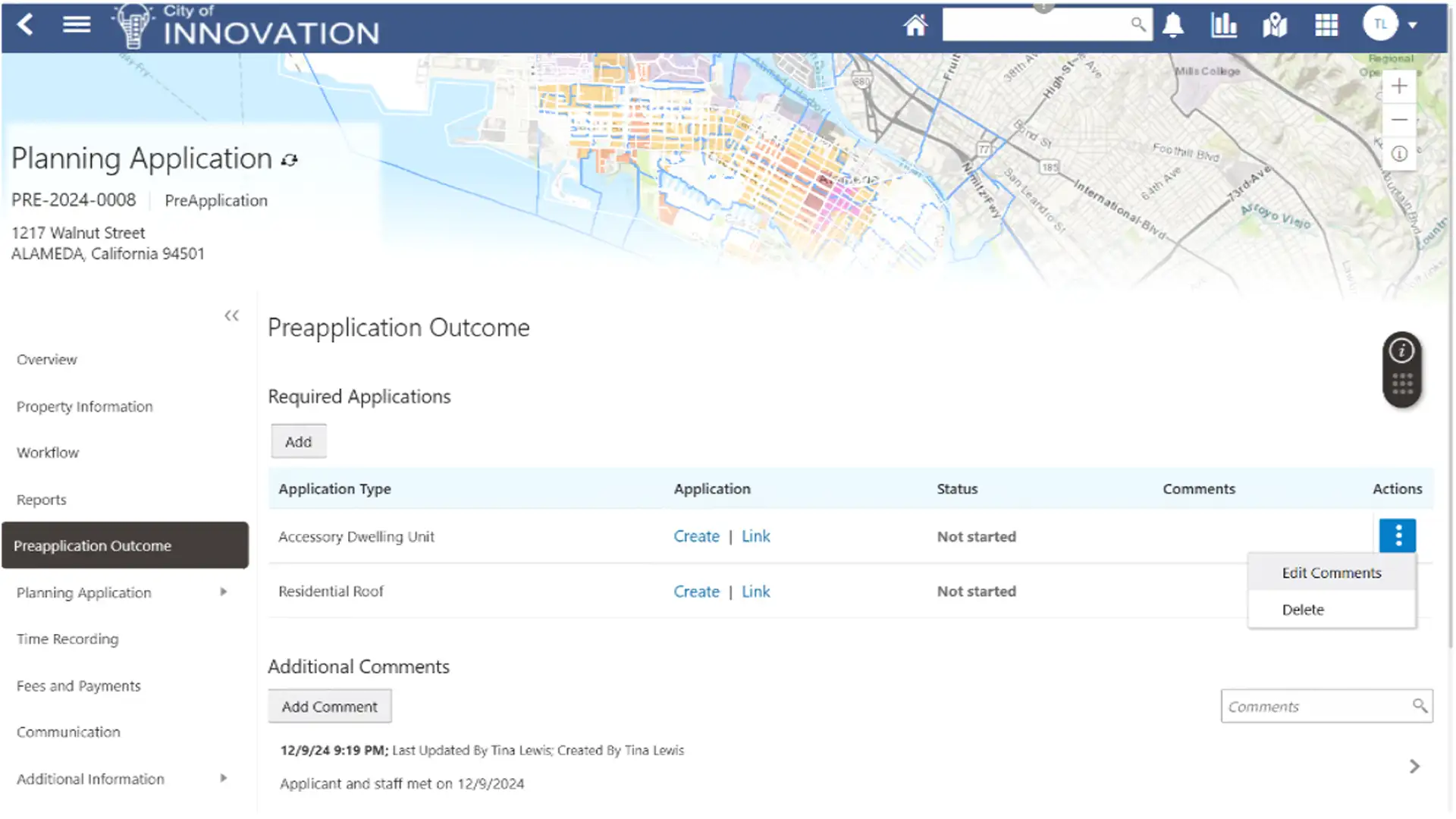Open the bar chart dashboard icon

pos(1224,26)
